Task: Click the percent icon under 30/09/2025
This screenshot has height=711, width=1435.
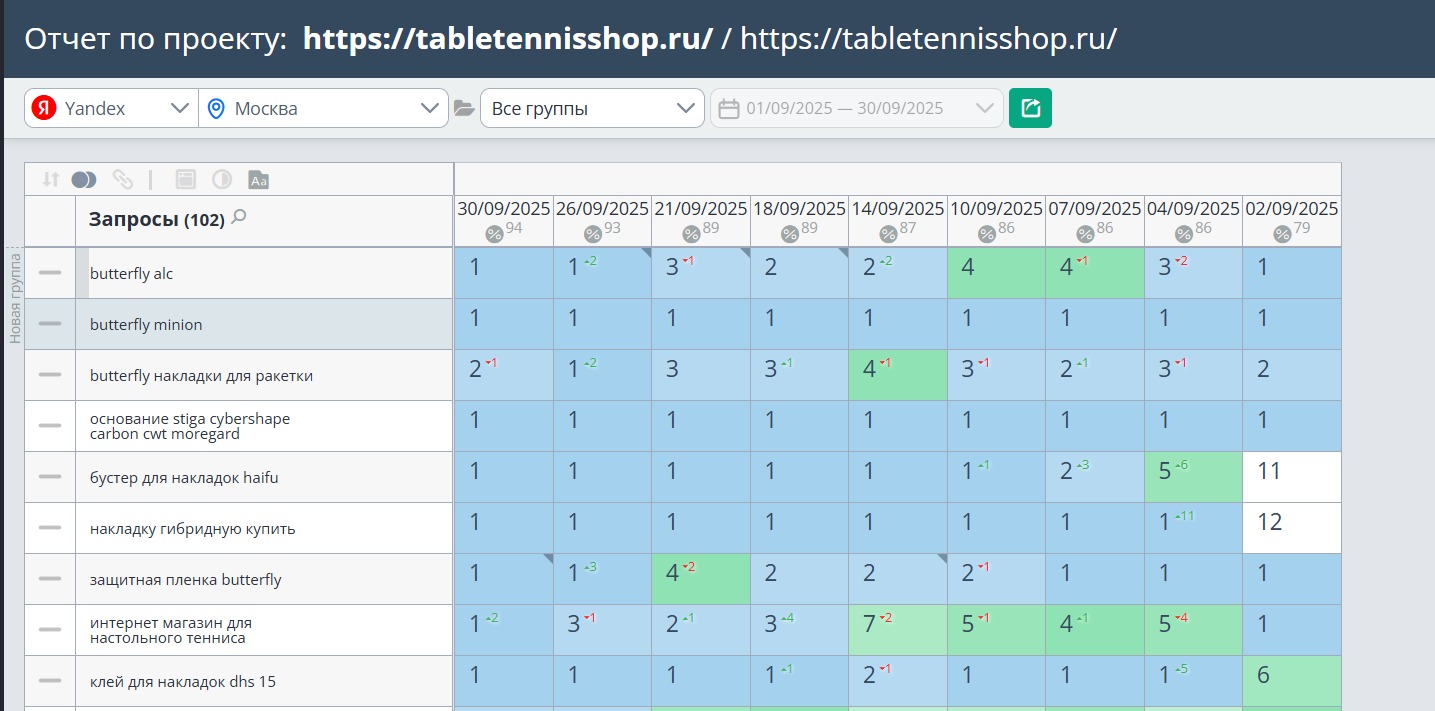Action: [494, 234]
